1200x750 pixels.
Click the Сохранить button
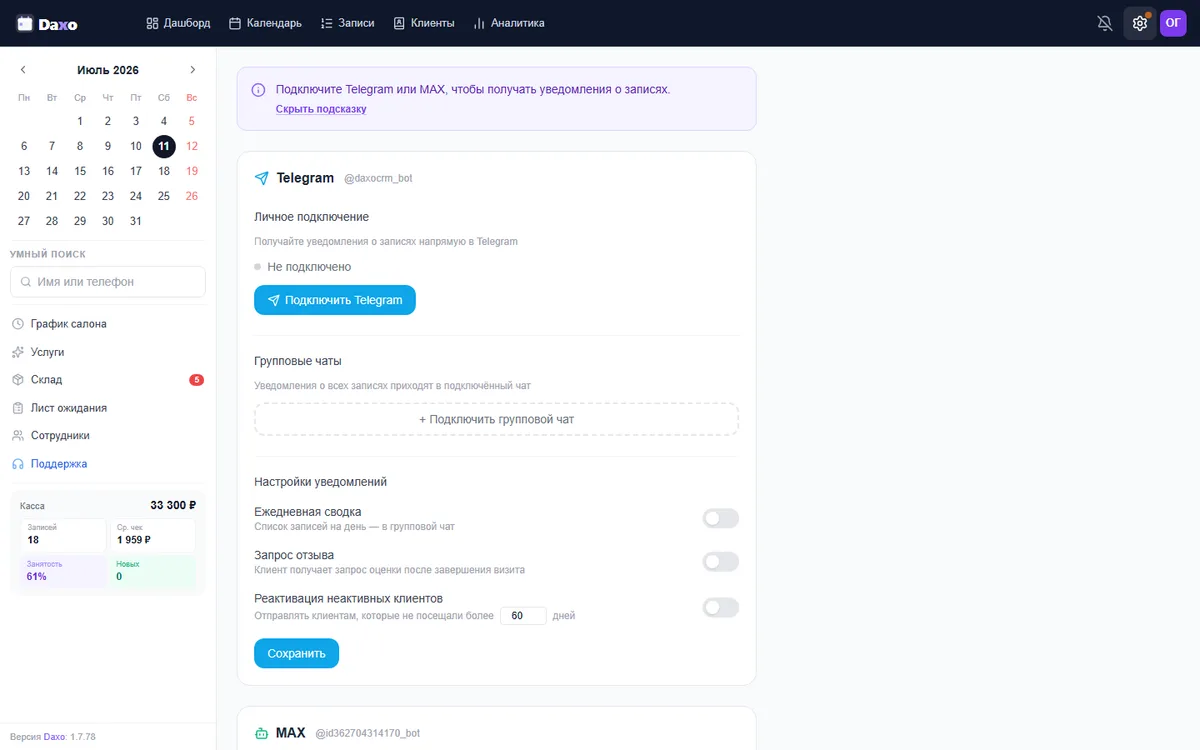[297, 653]
